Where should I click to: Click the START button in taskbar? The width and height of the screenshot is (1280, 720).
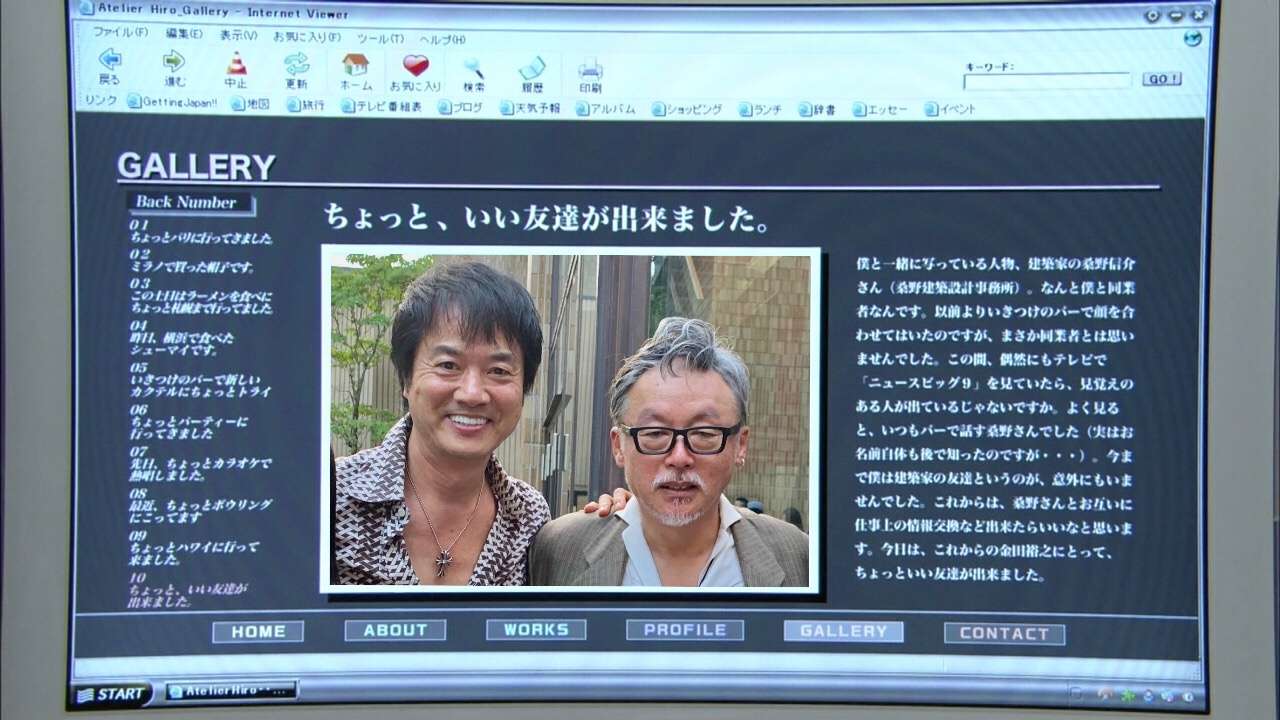(112, 693)
